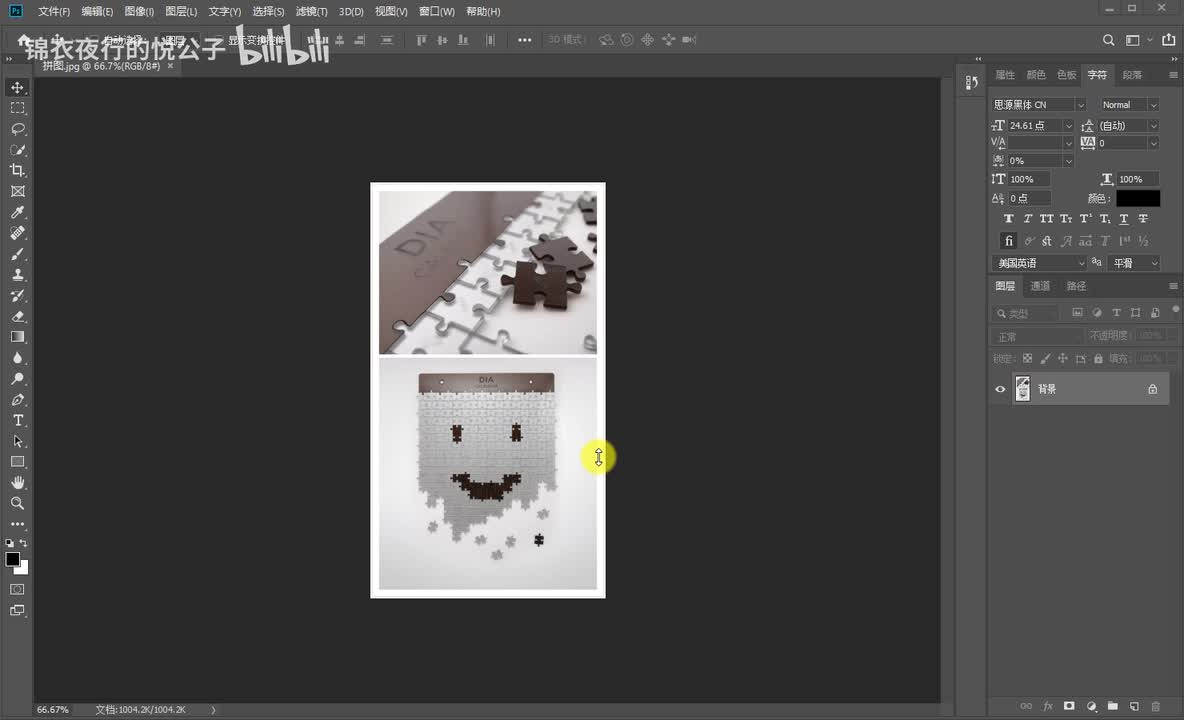Open the 文件(F) menu
Image resolution: width=1184 pixels, height=720 pixels.
[x=54, y=11]
